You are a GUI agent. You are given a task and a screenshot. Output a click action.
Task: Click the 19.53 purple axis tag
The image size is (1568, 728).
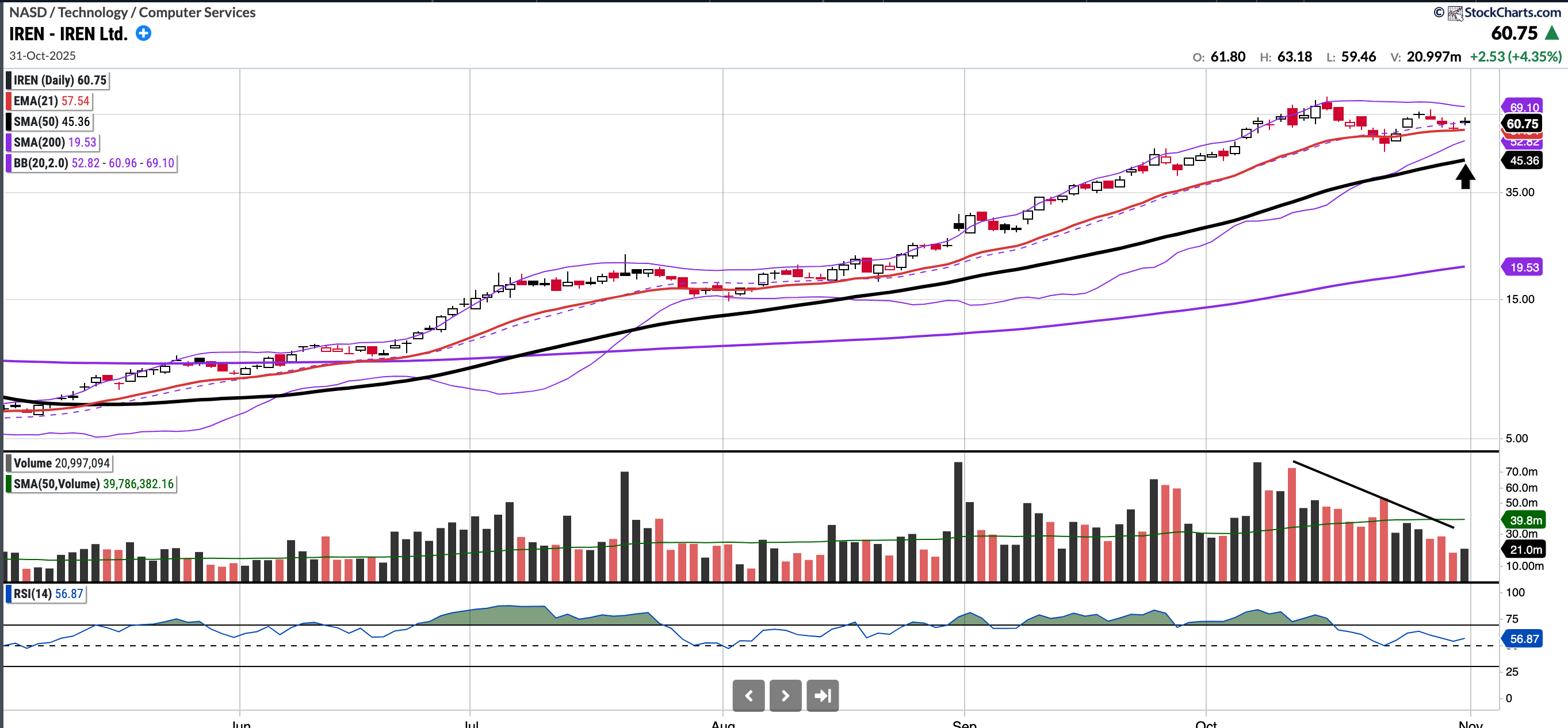pyautogui.click(x=1524, y=267)
